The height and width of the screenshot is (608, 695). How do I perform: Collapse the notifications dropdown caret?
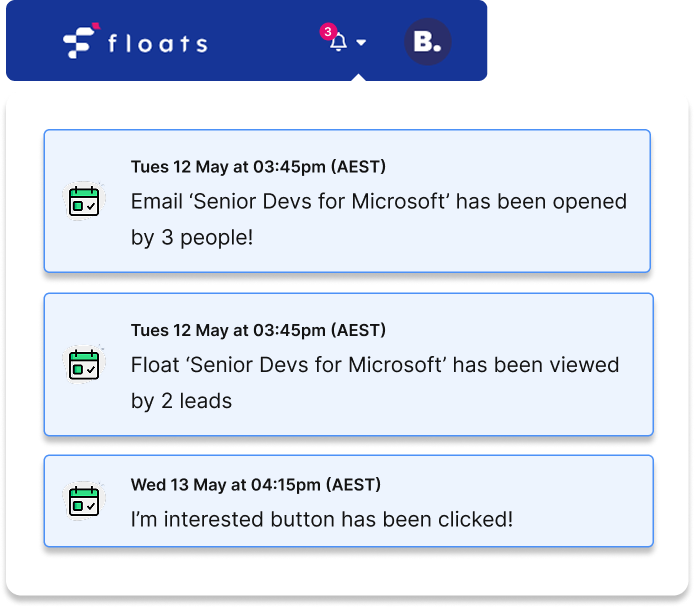pyautogui.click(x=361, y=43)
